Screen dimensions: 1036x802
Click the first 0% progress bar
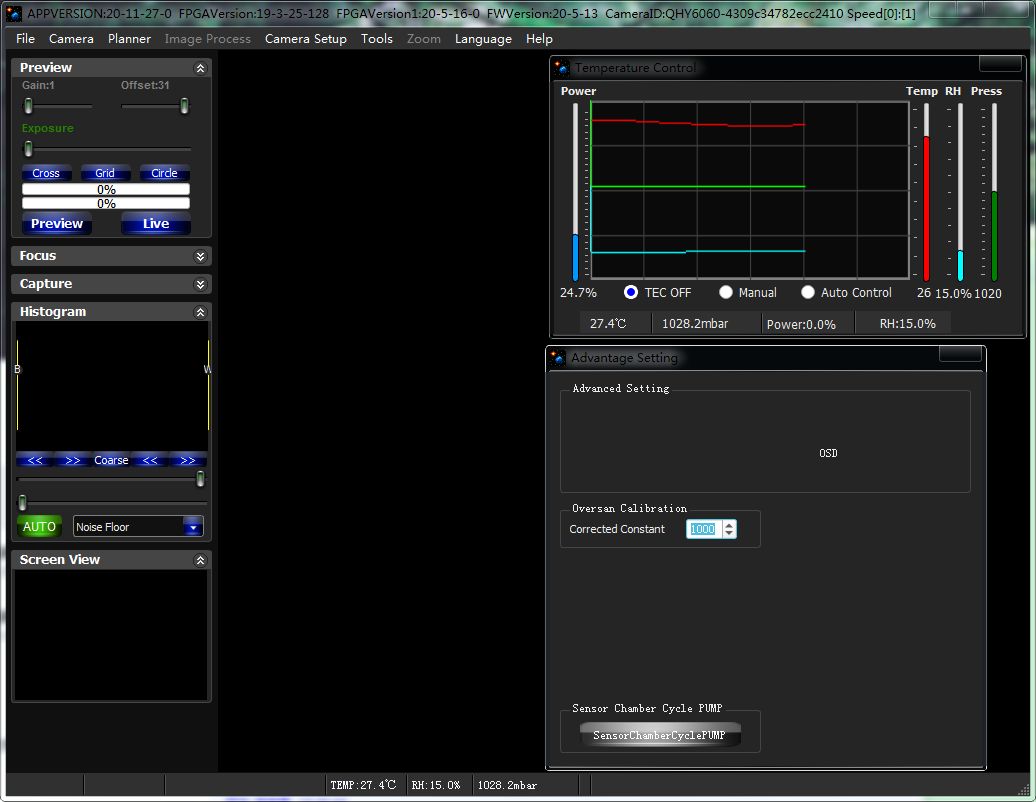pyautogui.click(x=106, y=190)
